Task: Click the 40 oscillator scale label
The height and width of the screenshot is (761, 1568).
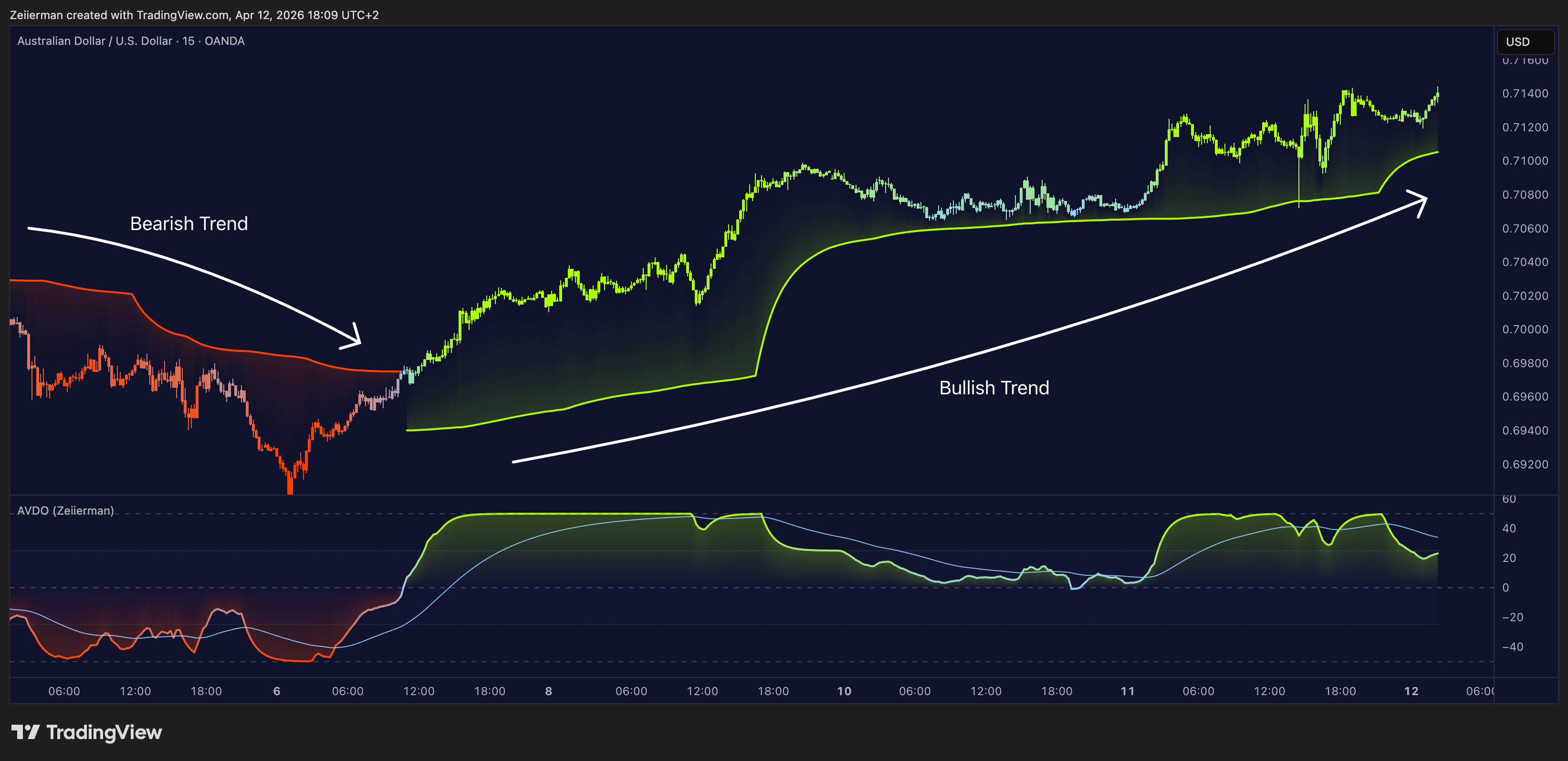Action: point(1509,528)
